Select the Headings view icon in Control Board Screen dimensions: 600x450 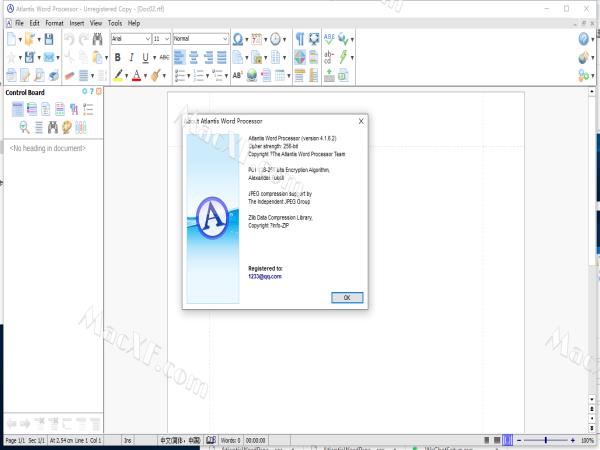[x=18, y=109]
